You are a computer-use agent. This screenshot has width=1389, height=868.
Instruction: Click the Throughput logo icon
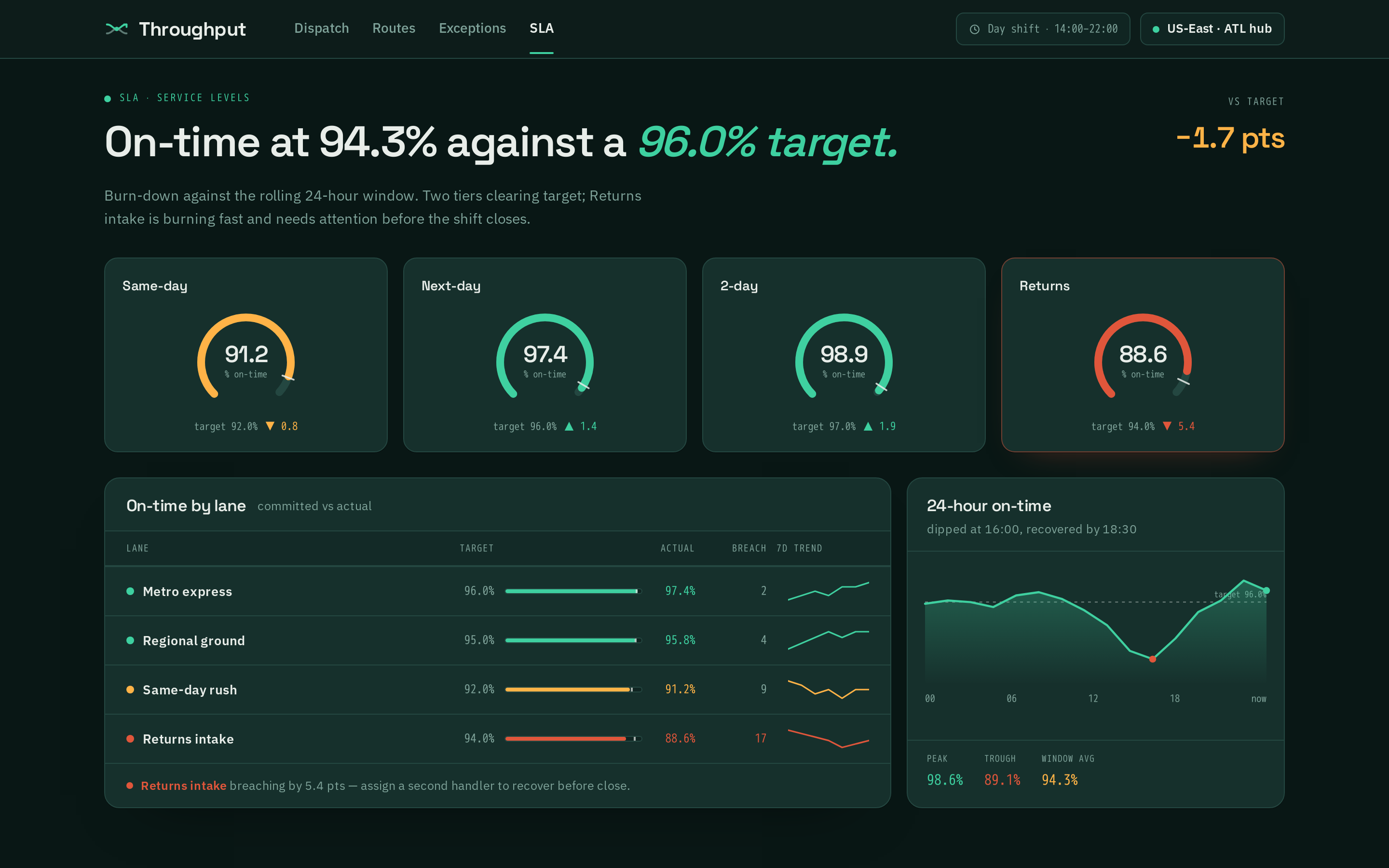pyautogui.click(x=117, y=29)
